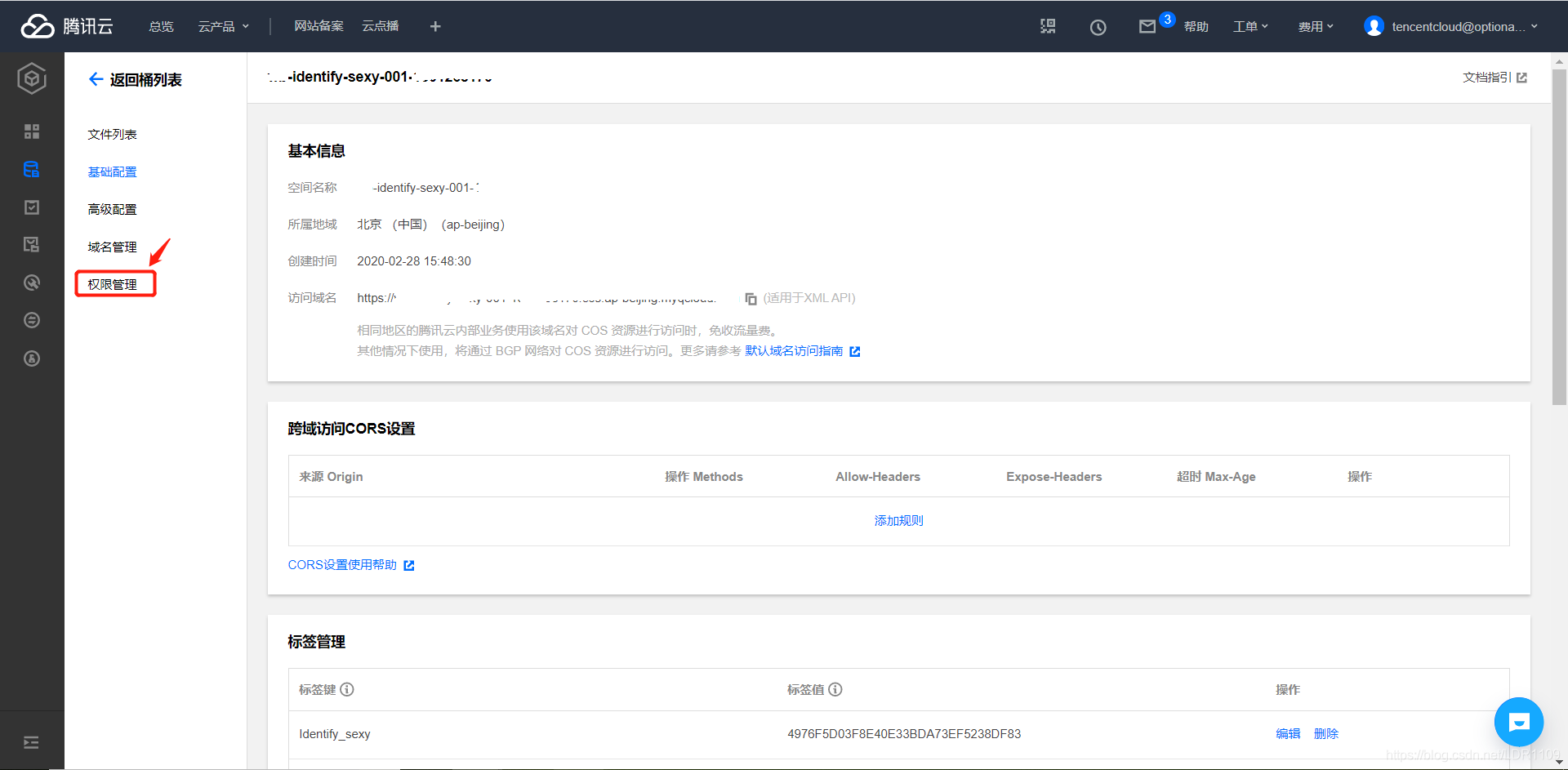Viewport: 1568px width, 770px height.
Task: Click the clock history icon in top bar
Action: tap(1098, 26)
